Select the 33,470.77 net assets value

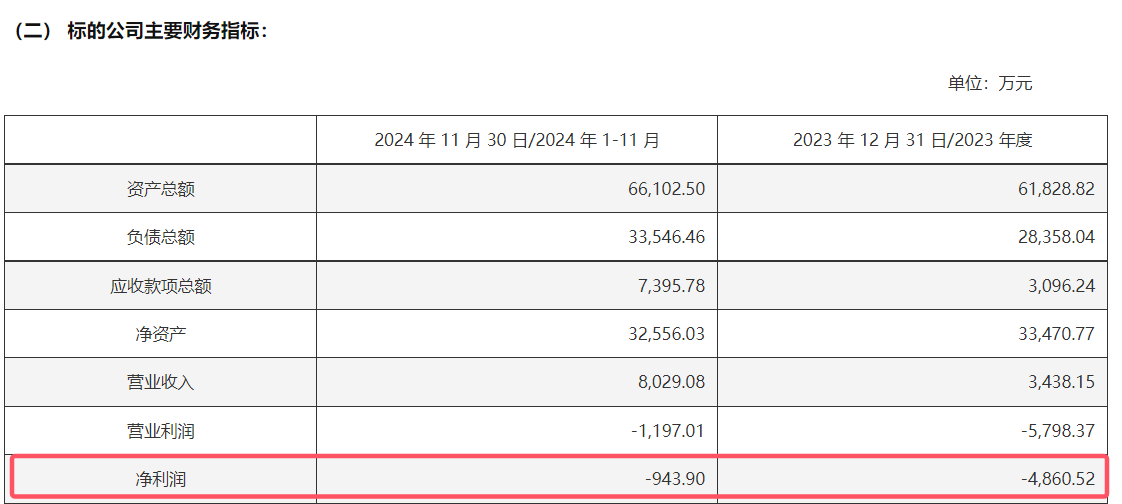coord(1057,334)
